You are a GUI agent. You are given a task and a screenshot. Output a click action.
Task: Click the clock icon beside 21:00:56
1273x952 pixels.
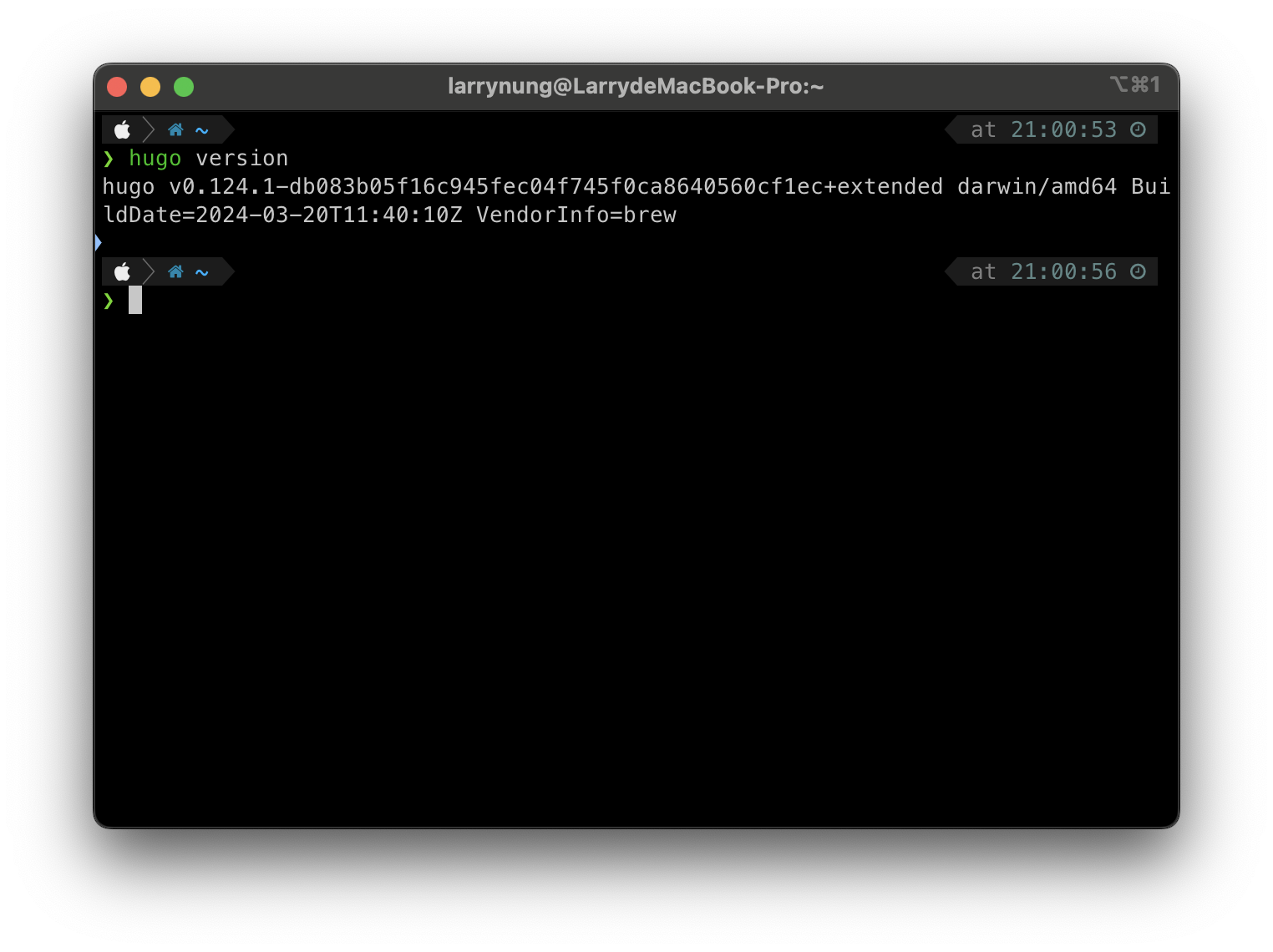(x=1138, y=271)
